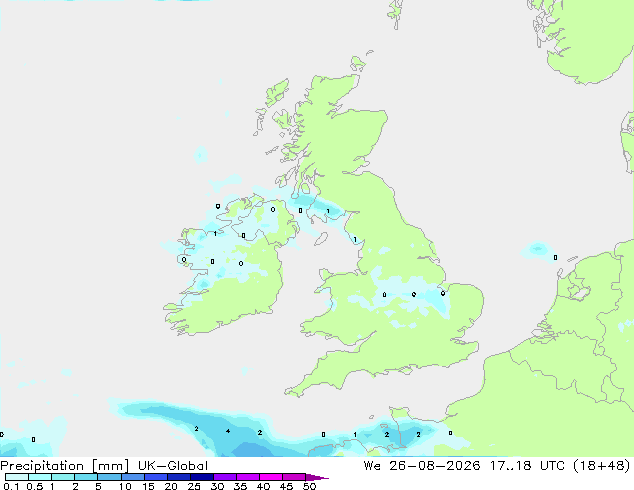
Task: Click the 'Precipitation' title text
Action: pos(42,466)
